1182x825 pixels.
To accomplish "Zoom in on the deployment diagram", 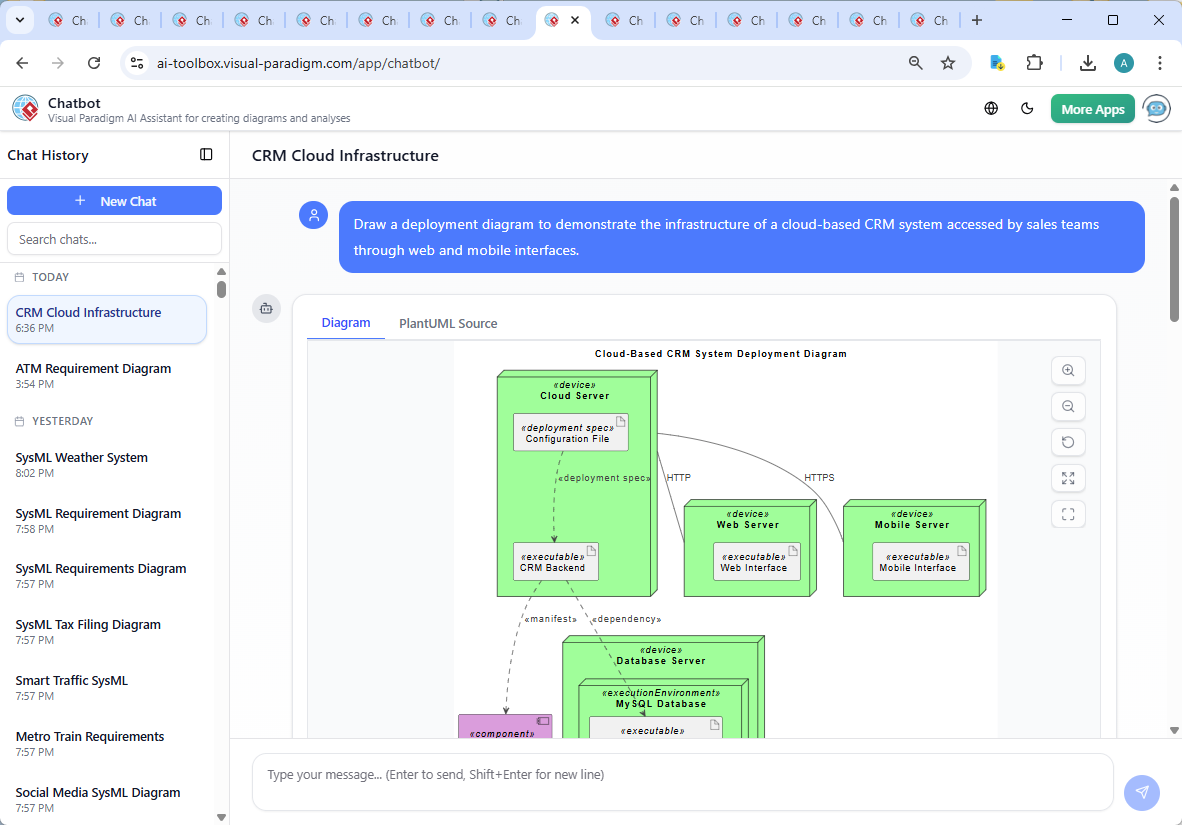I will pos(1068,370).
